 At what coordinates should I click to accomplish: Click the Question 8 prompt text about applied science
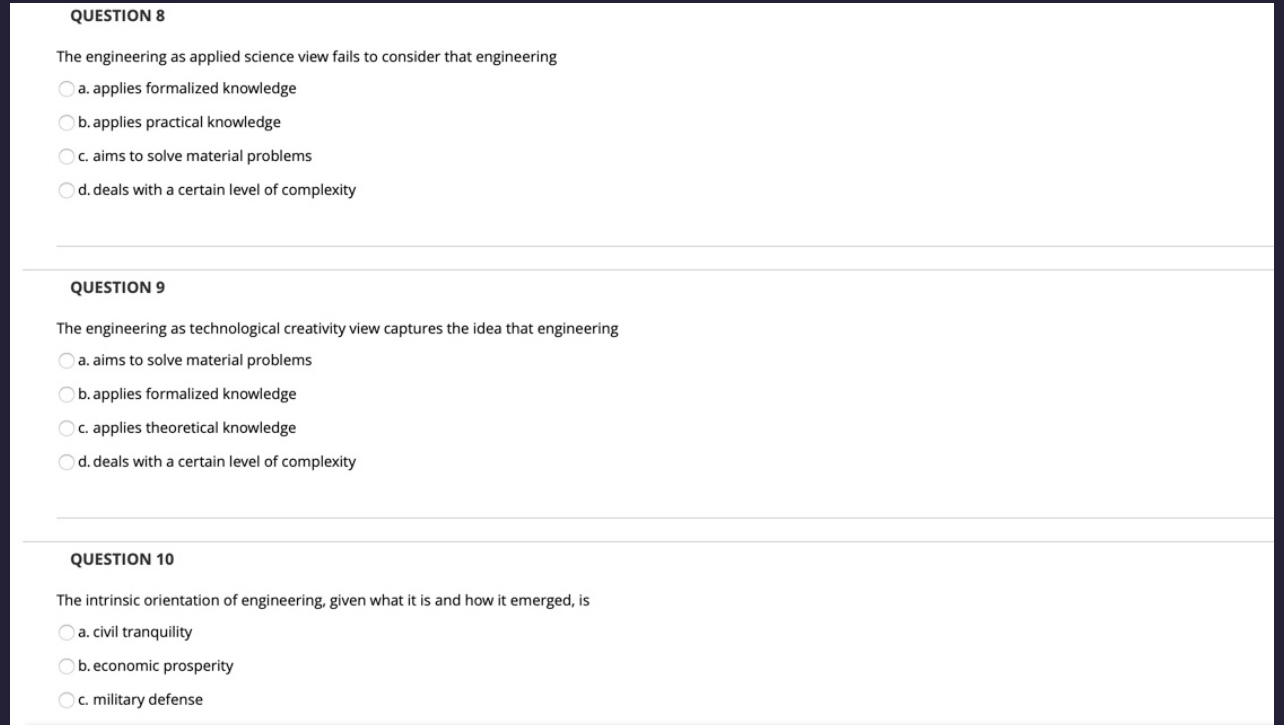[x=307, y=57]
